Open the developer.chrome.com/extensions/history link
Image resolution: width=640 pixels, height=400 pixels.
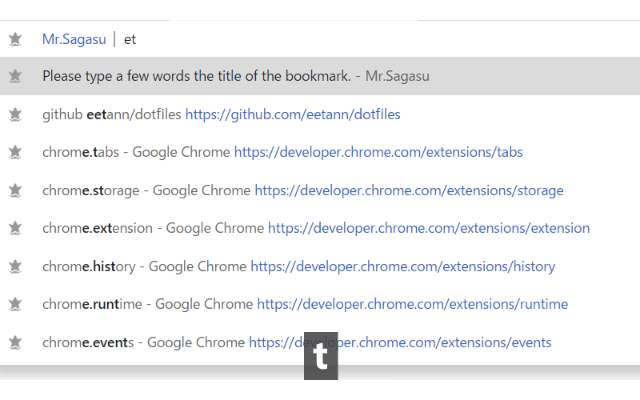pyautogui.click(x=403, y=267)
